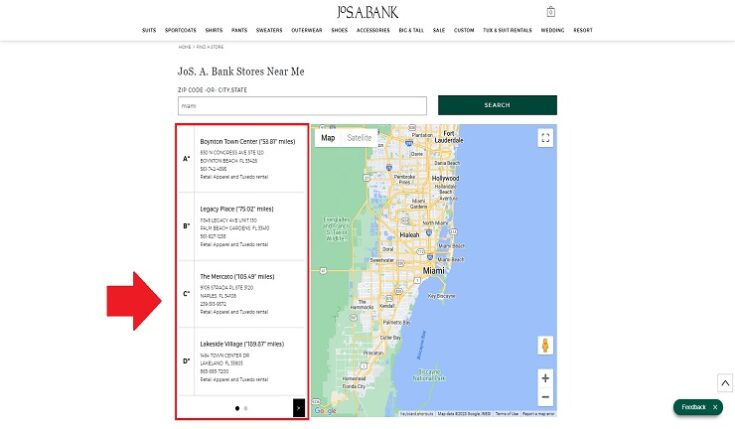
Task: Click the scroll-to-top arrow
Action: tap(725, 383)
